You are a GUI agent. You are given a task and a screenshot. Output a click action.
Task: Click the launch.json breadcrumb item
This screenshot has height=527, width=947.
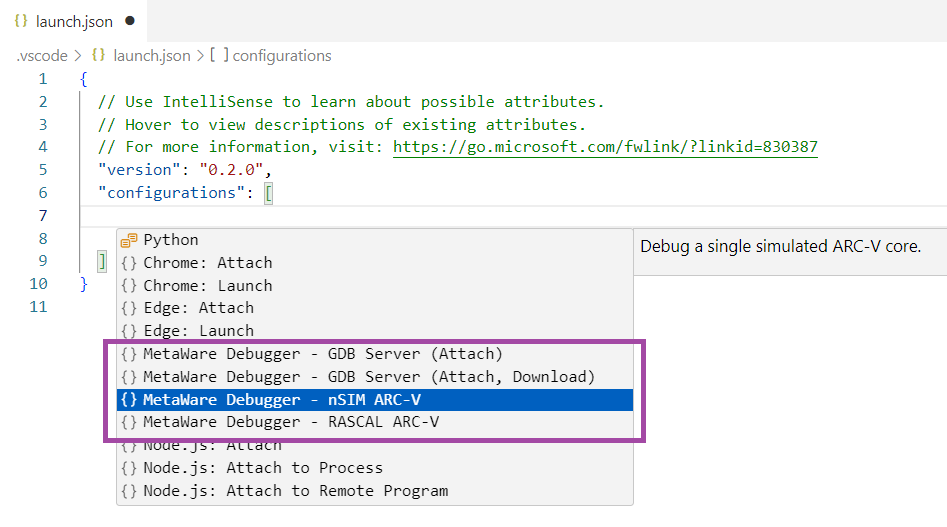coord(152,56)
